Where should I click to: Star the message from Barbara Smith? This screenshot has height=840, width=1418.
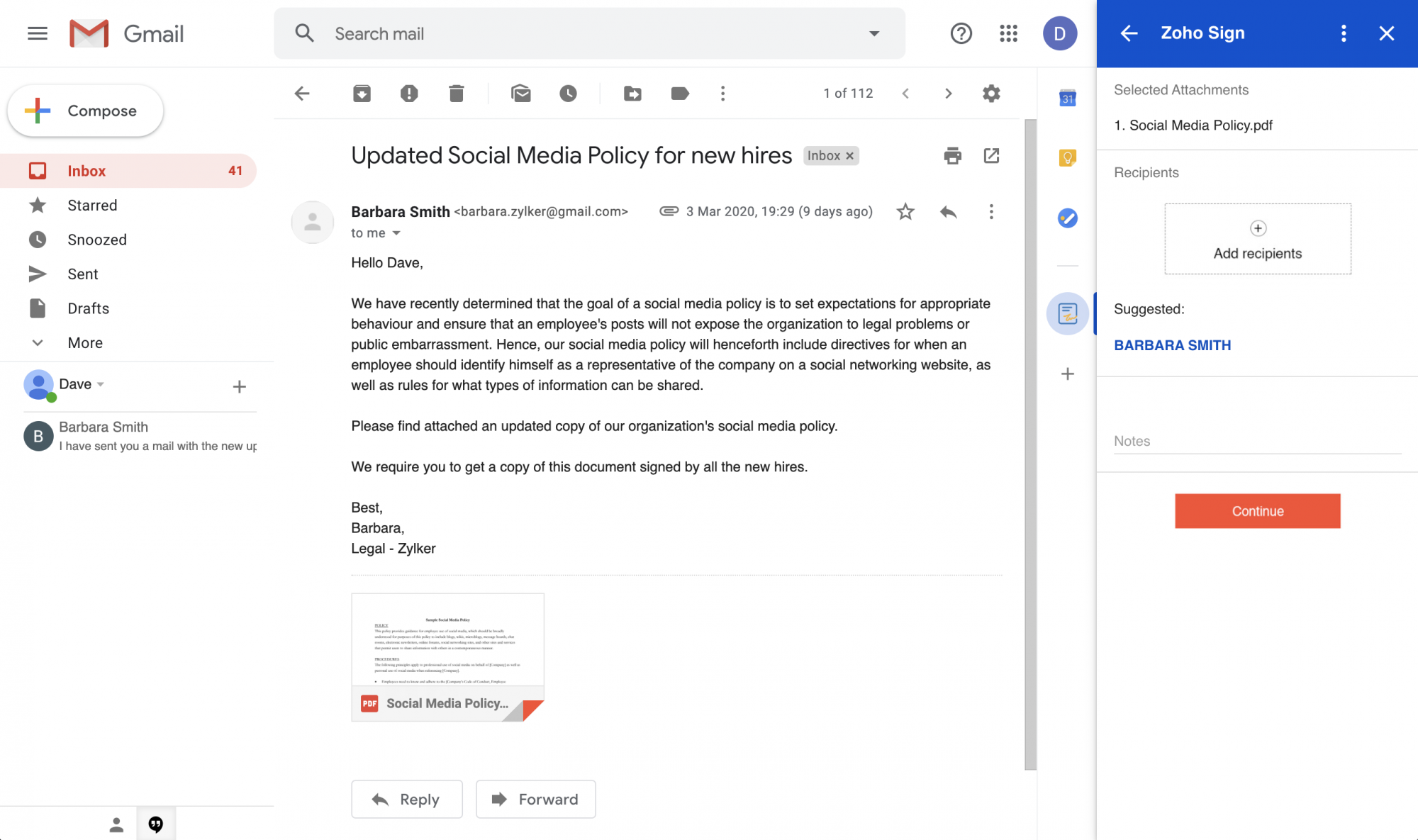[x=905, y=212]
